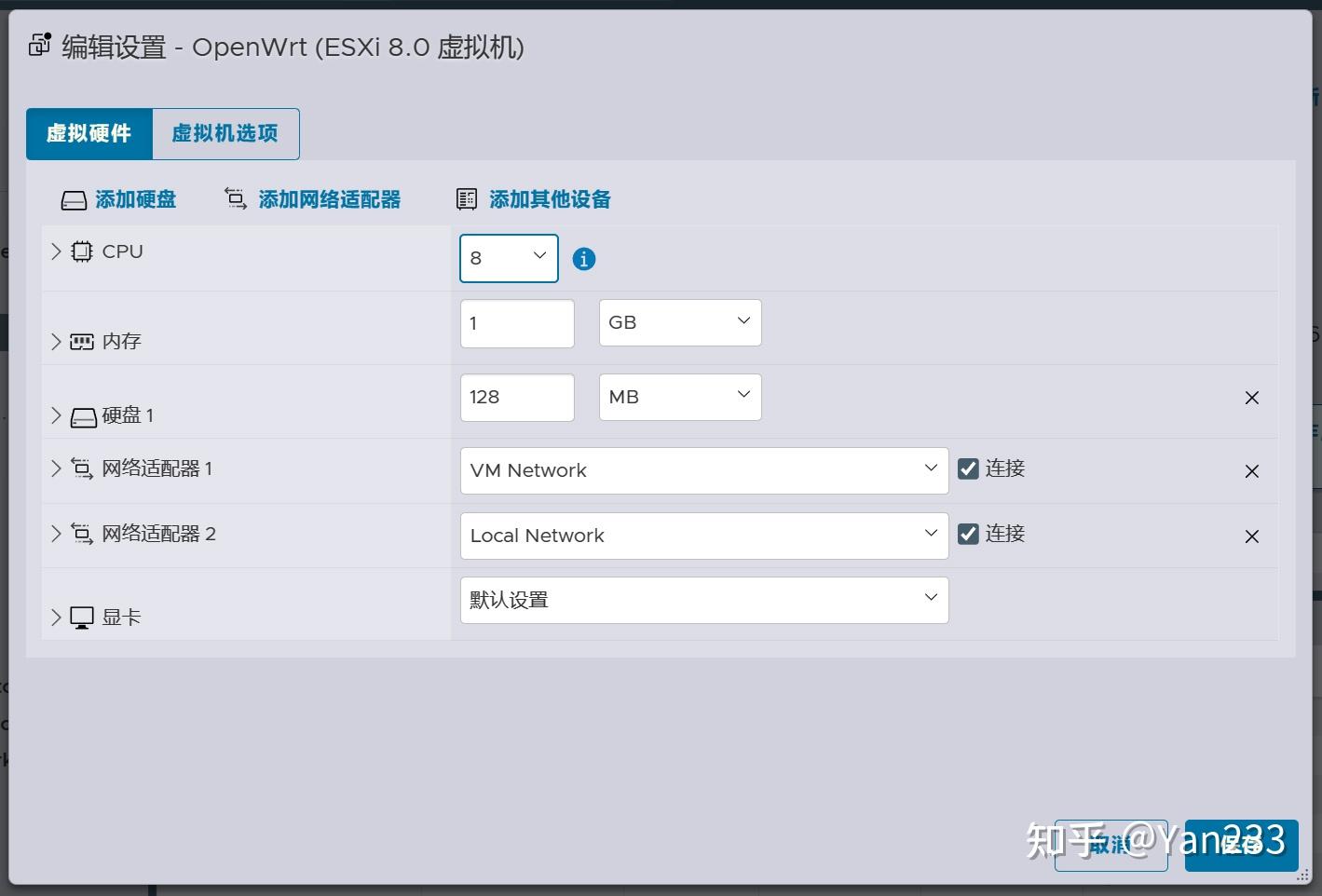This screenshot has height=896, width=1322.
Task: Click the 硬盘 1 disk icon
Action: tap(81, 415)
